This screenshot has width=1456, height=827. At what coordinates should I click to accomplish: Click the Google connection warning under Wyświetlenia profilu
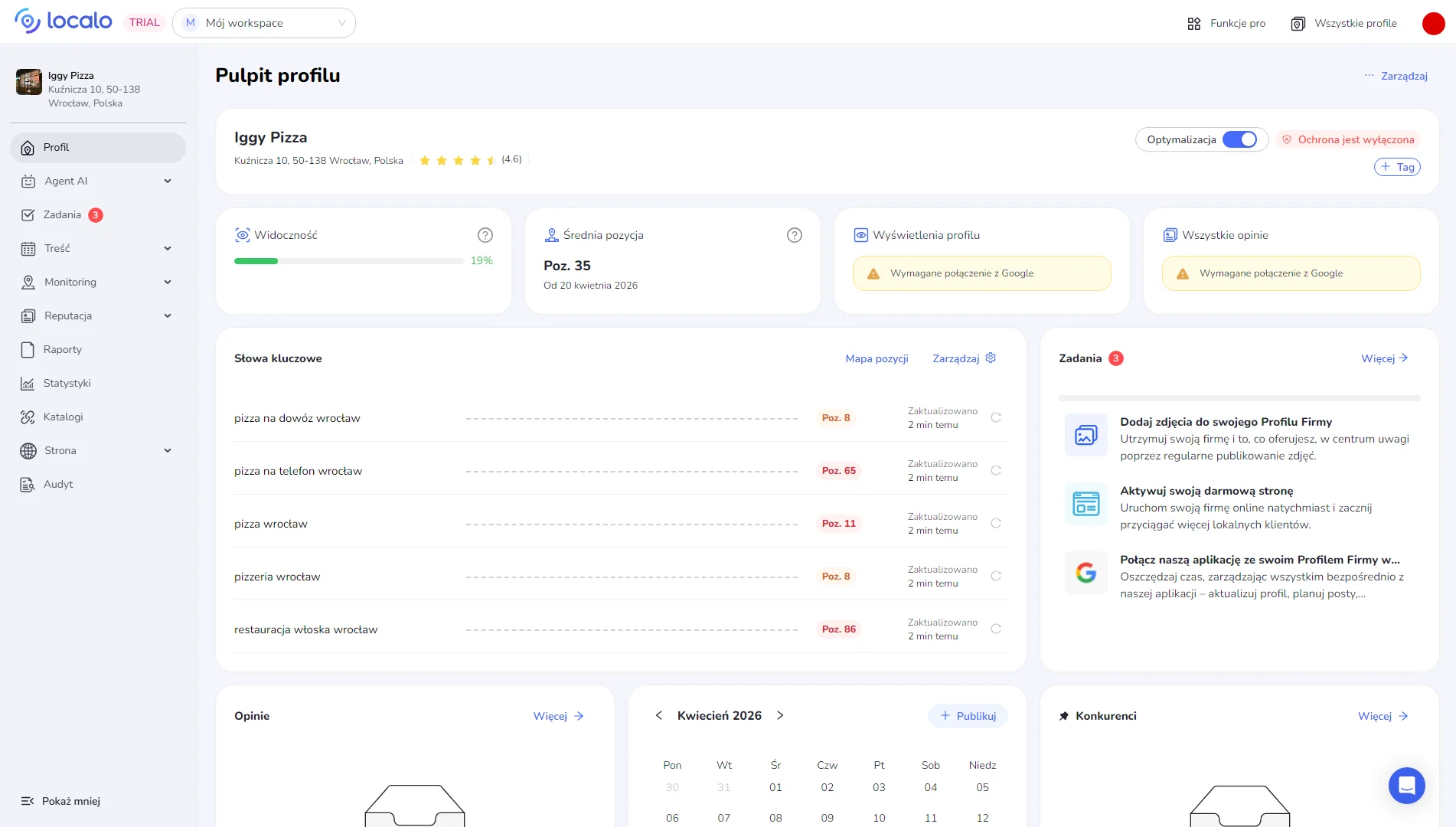(x=982, y=273)
